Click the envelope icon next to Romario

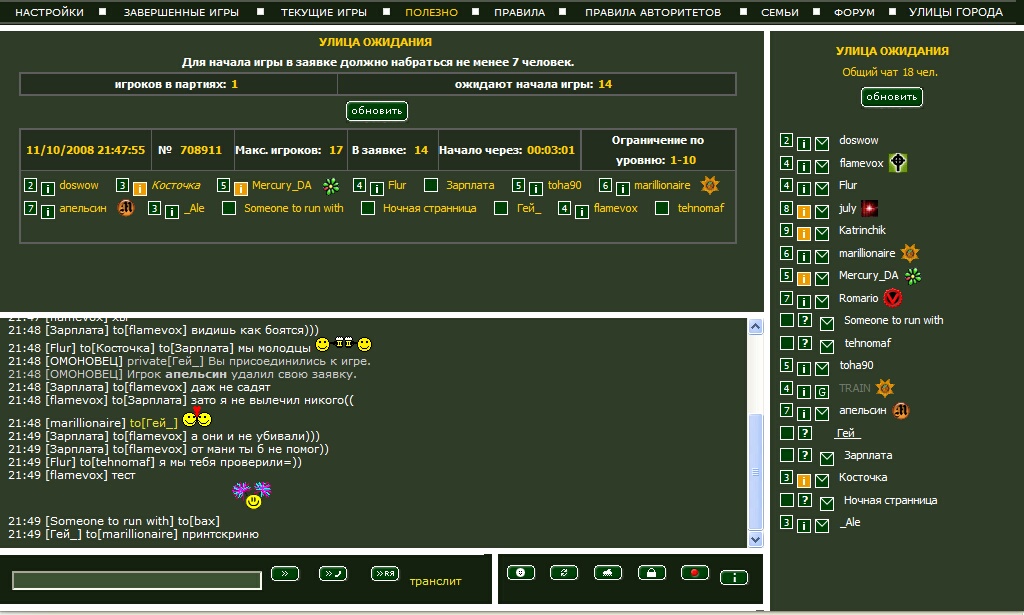point(822,302)
